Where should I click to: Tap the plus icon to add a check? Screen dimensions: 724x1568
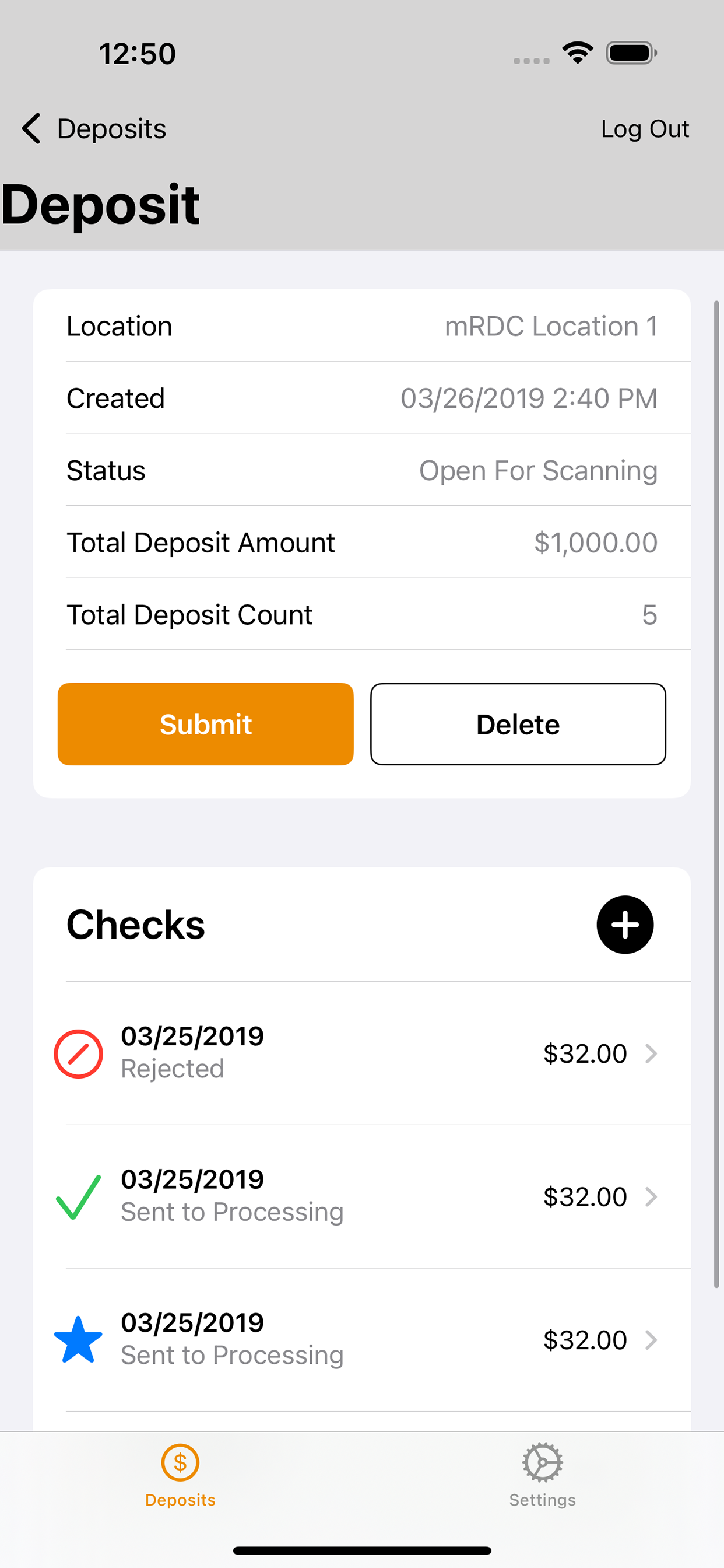tap(625, 925)
